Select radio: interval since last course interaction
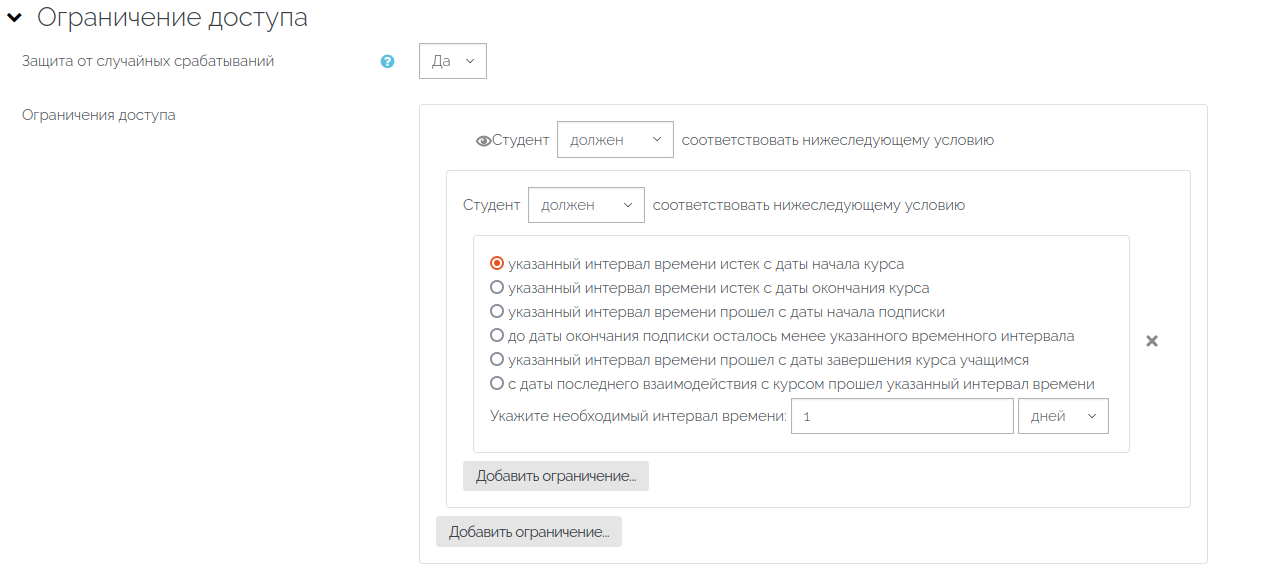Image resolution: width=1285 pixels, height=575 pixels. point(497,384)
